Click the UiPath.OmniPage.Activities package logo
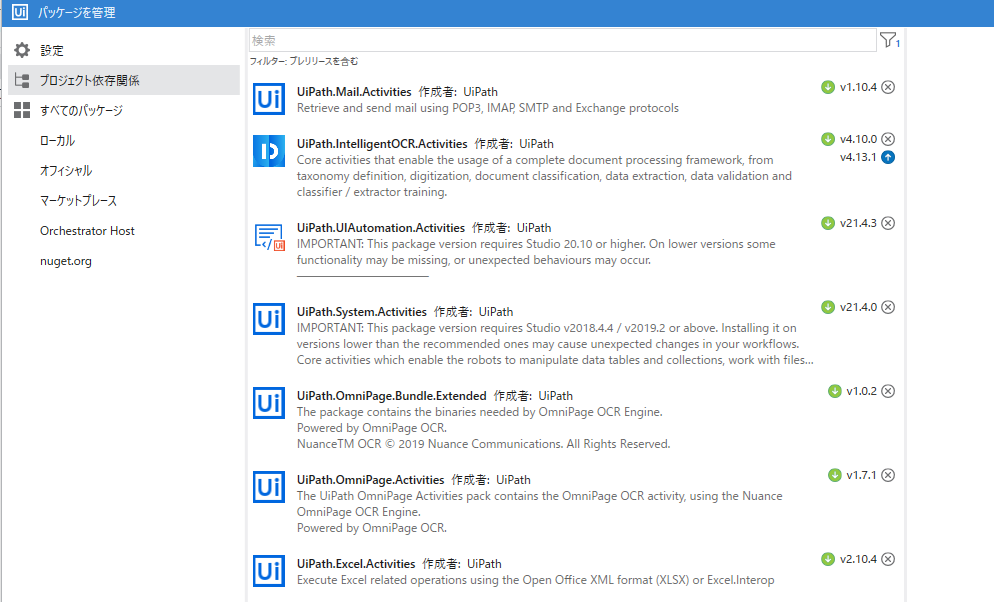This screenshot has width=994, height=602. coord(269,487)
